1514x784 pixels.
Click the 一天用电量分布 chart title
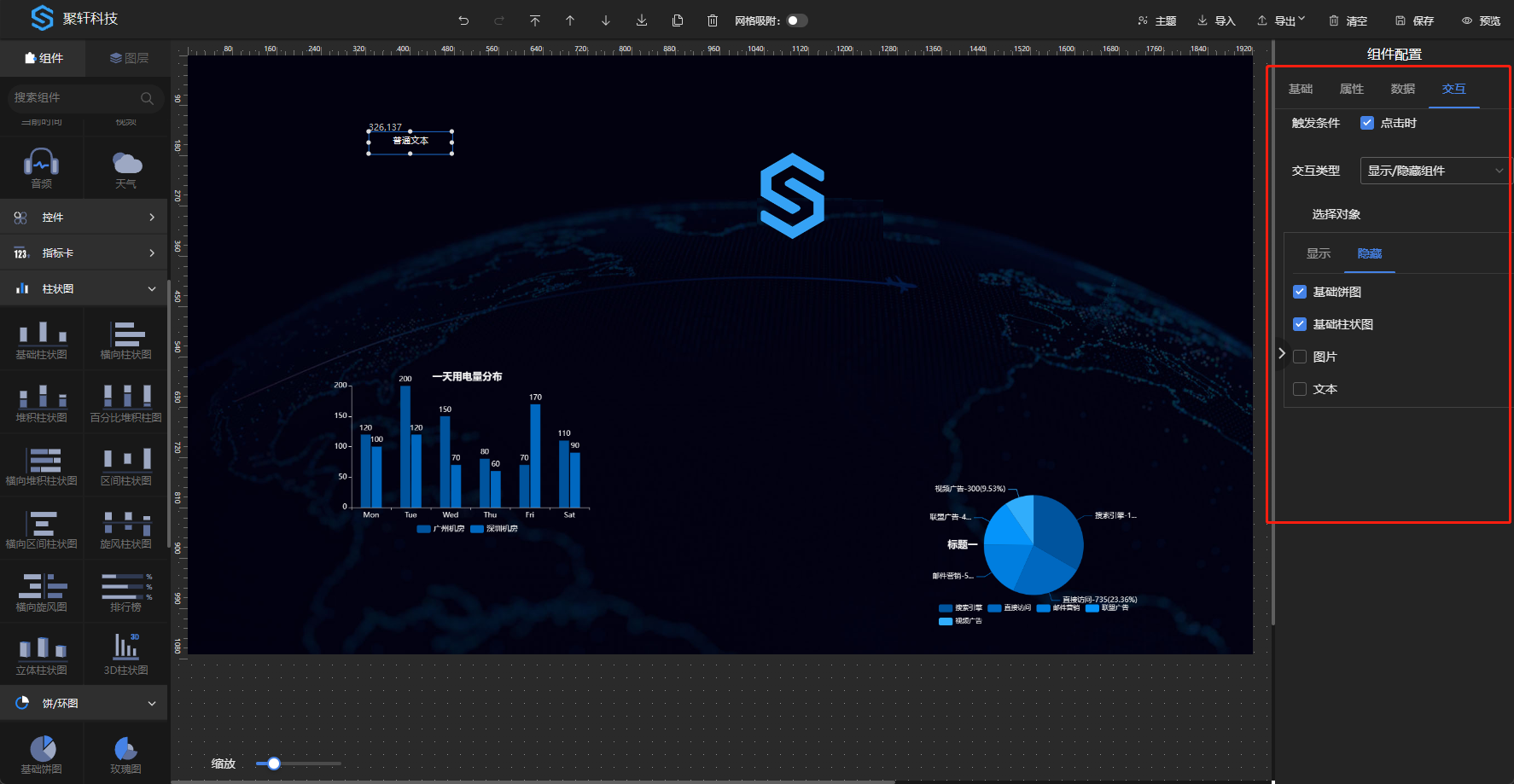(x=467, y=376)
